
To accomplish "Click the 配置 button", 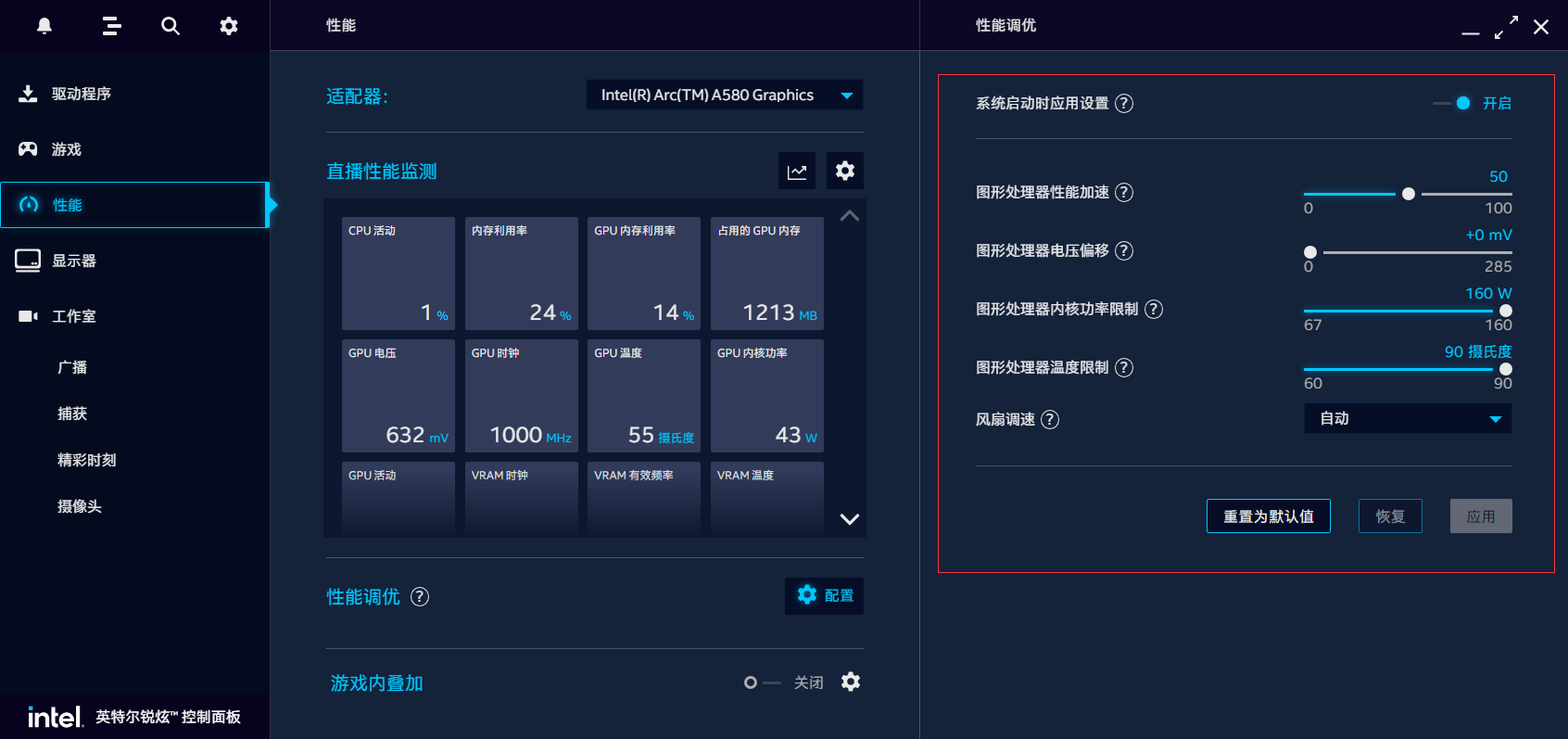I will pyautogui.click(x=824, y=595).
